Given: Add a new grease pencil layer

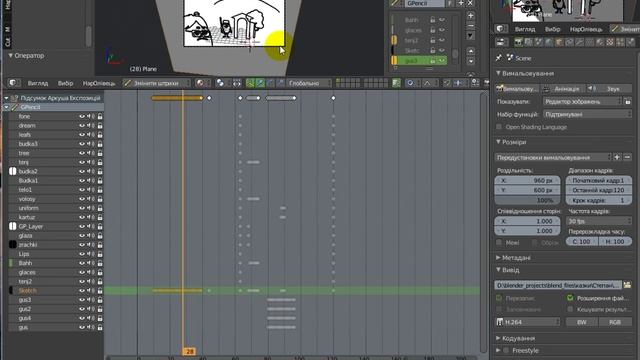Looking at the screenshot, I should coord(471,16).
